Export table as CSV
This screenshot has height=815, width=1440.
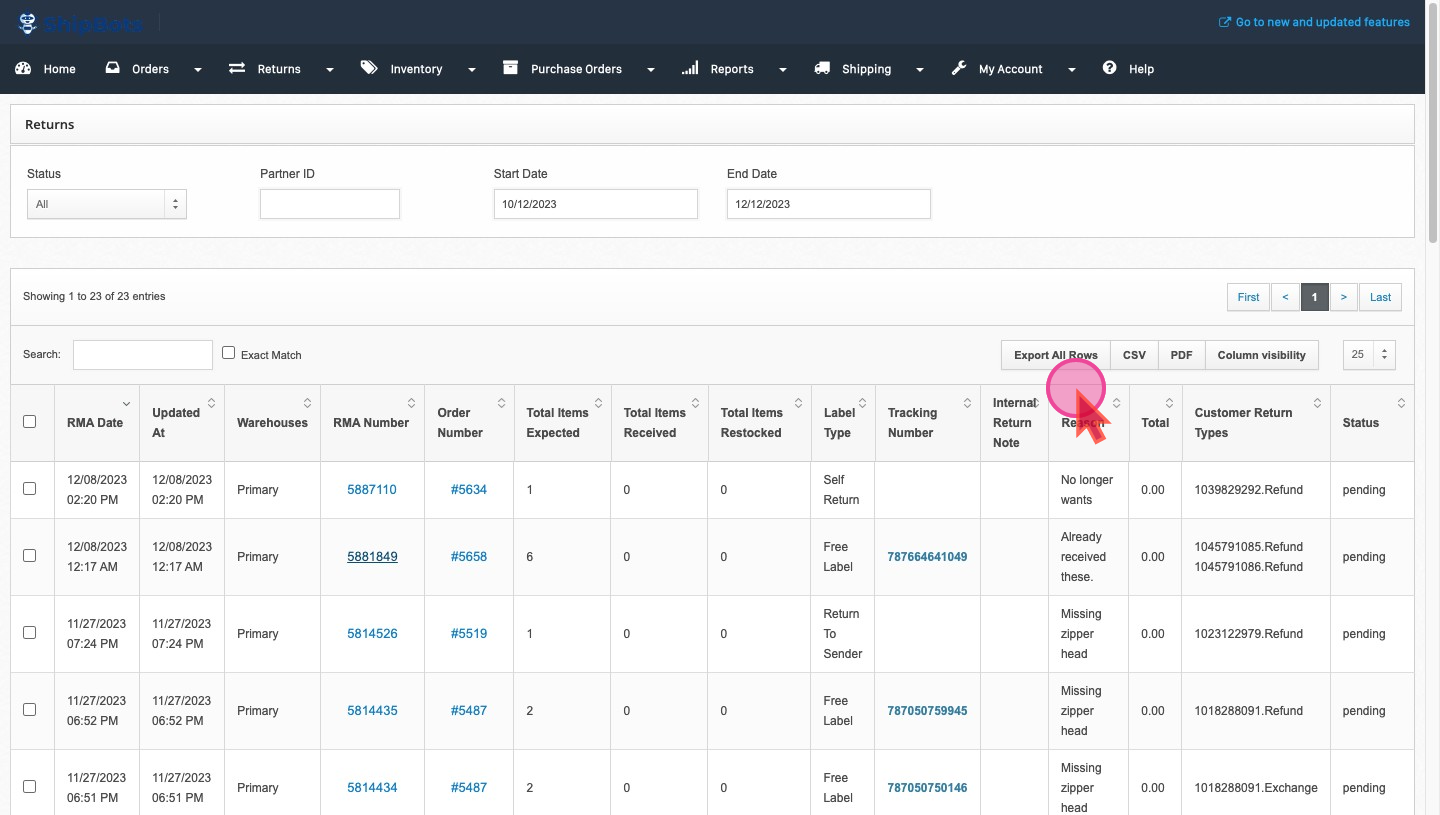(x=1134, y=355)
